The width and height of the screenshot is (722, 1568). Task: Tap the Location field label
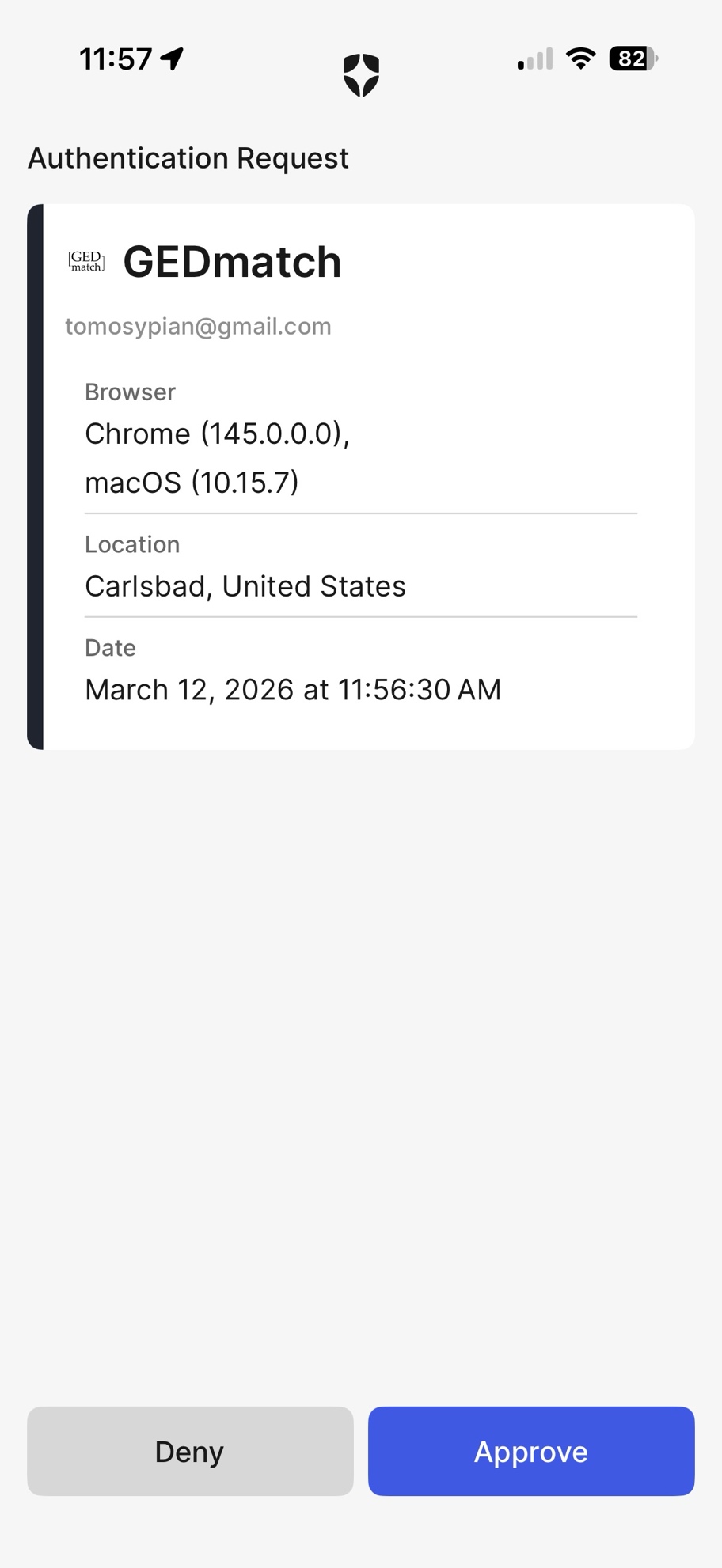tap(132, 544)
